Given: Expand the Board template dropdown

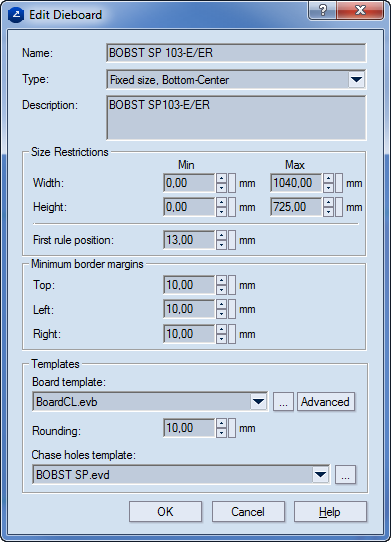Looking at the screenshot, I should (258, 402).
